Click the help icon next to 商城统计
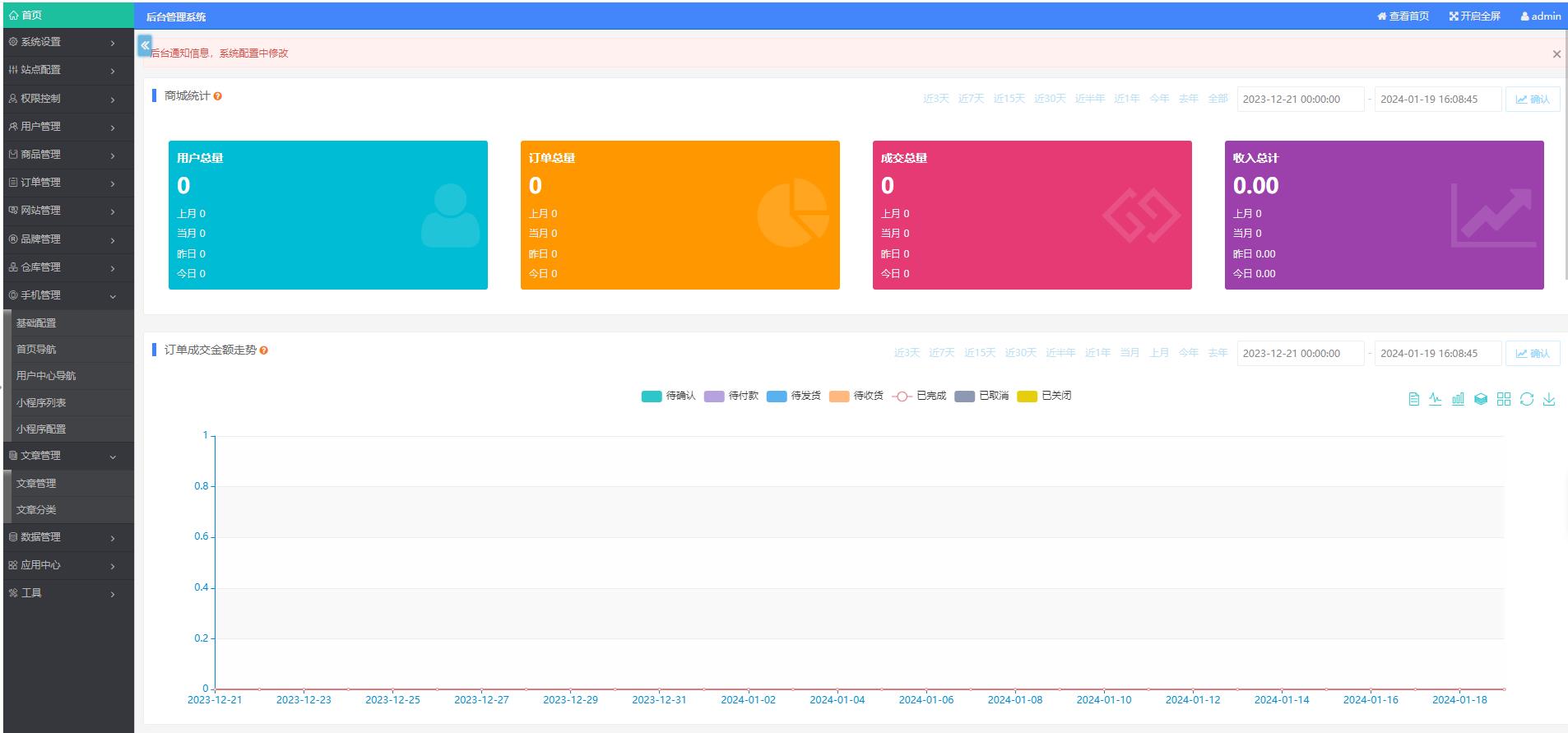This screenshot has width=1568, height=733. (x=217, y=96)
